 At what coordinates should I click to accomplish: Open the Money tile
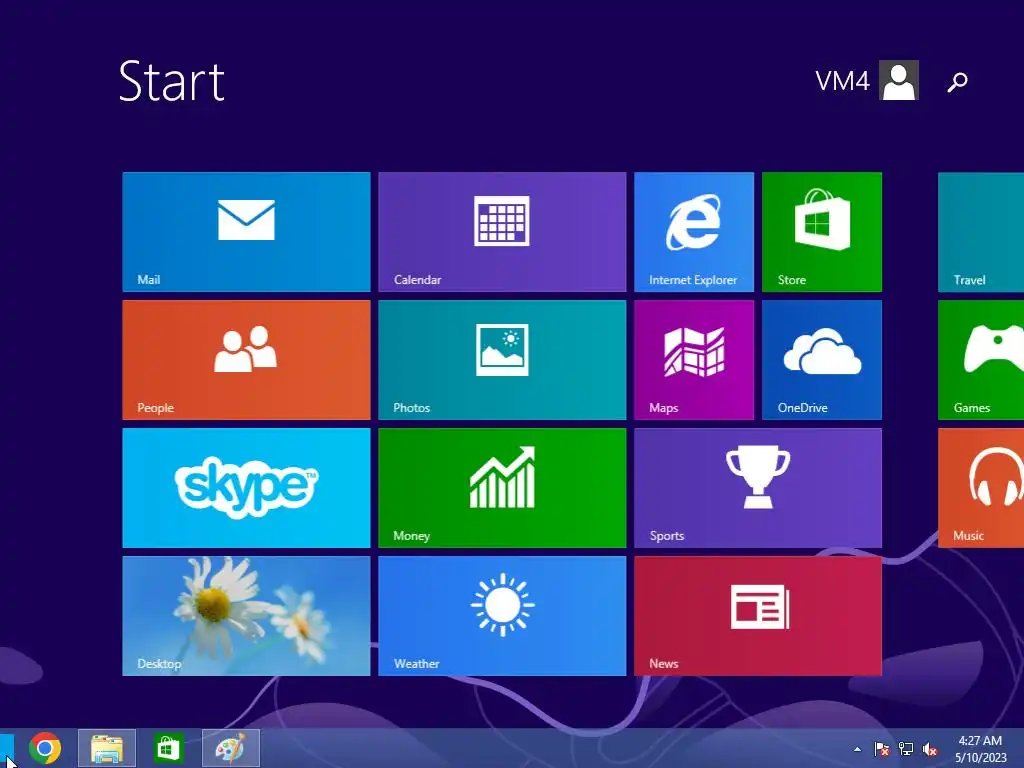point(502,488)
